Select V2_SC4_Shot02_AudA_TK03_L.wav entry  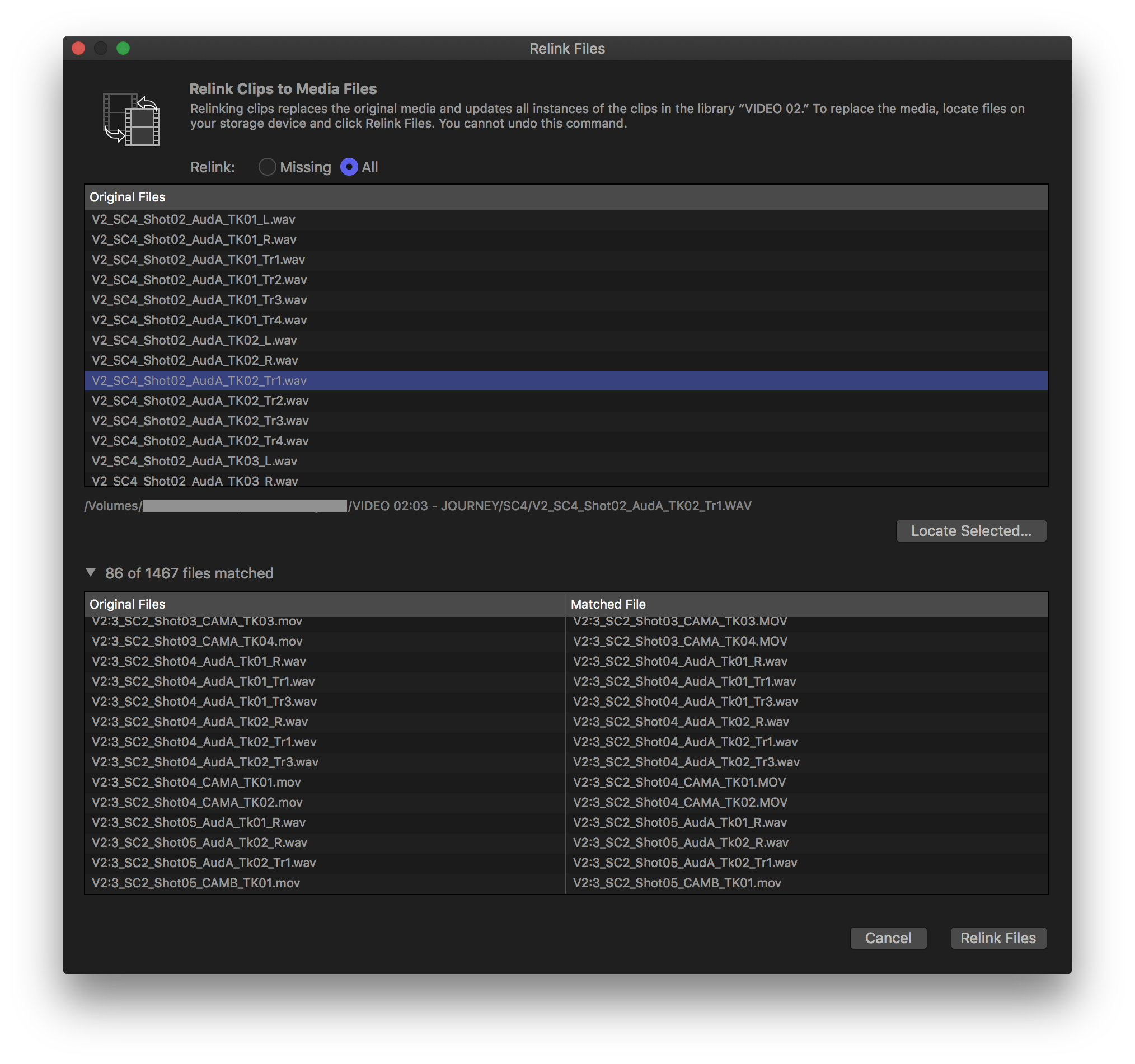point(194,461)
